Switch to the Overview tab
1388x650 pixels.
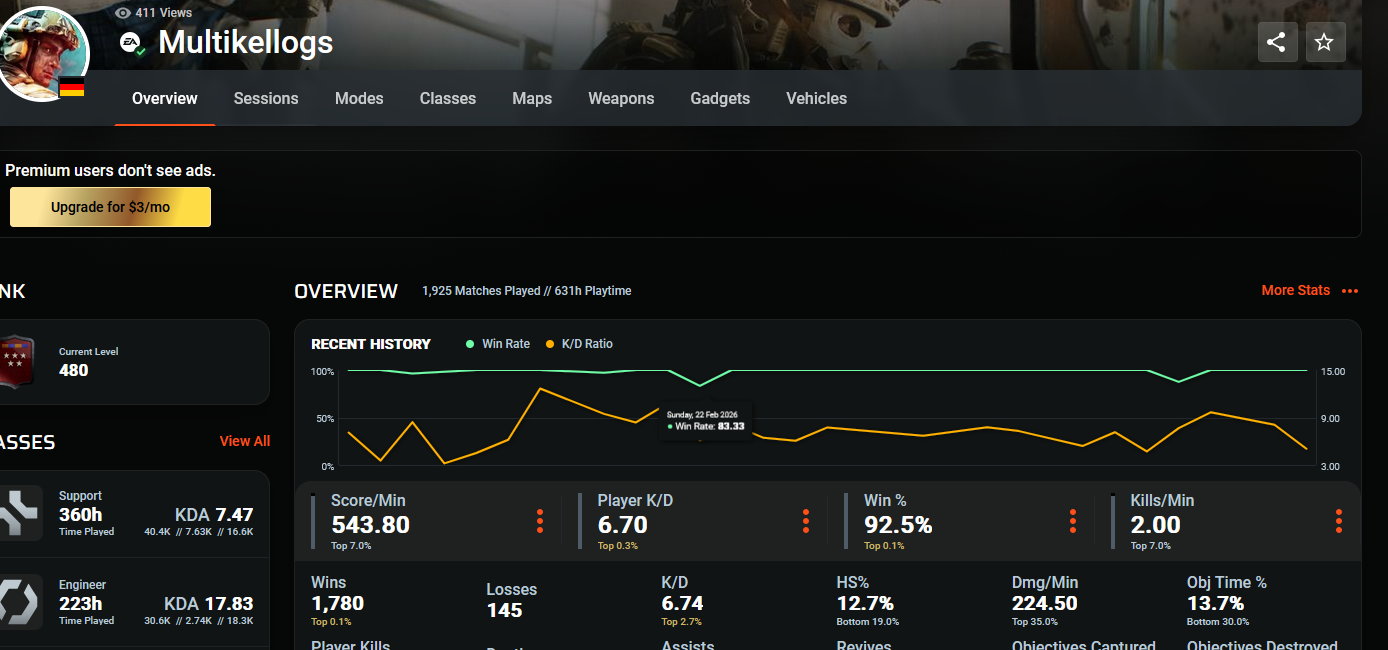pos(165,98)
